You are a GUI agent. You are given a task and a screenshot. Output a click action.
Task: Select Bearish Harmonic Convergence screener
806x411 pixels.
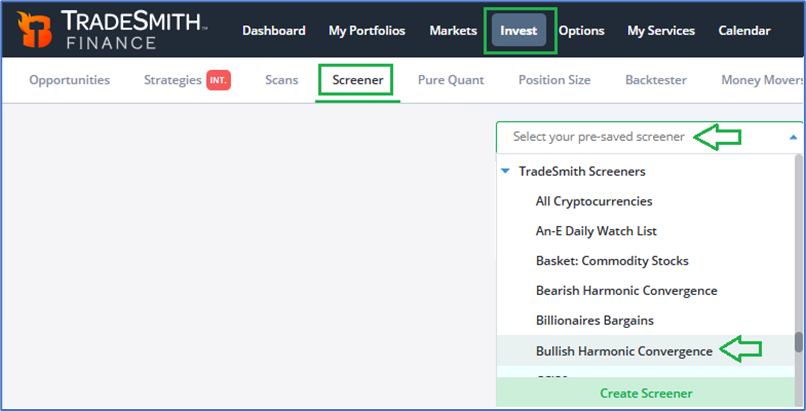(x=627, y=291)
